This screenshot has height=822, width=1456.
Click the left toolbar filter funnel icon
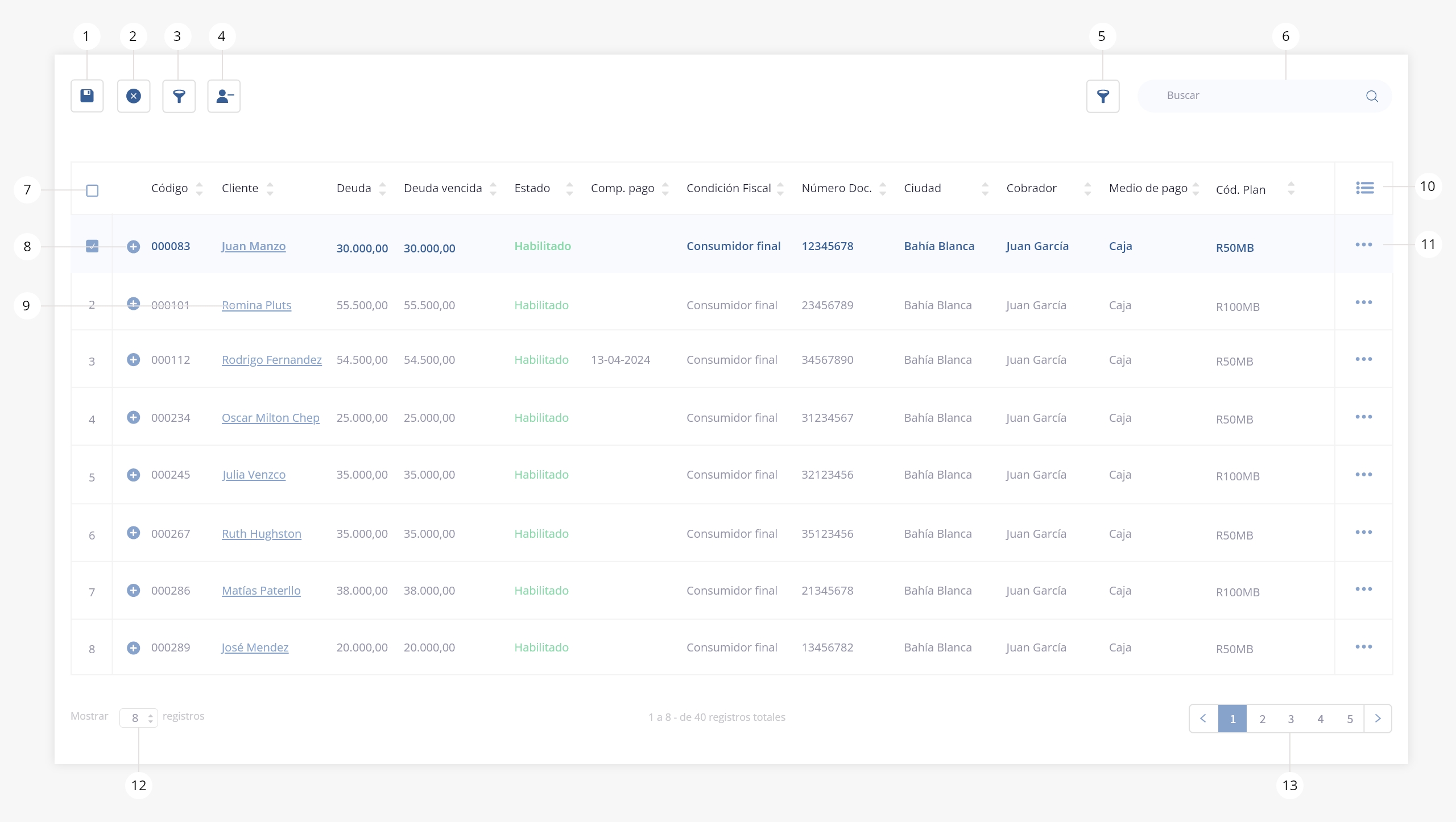point(179,96)
